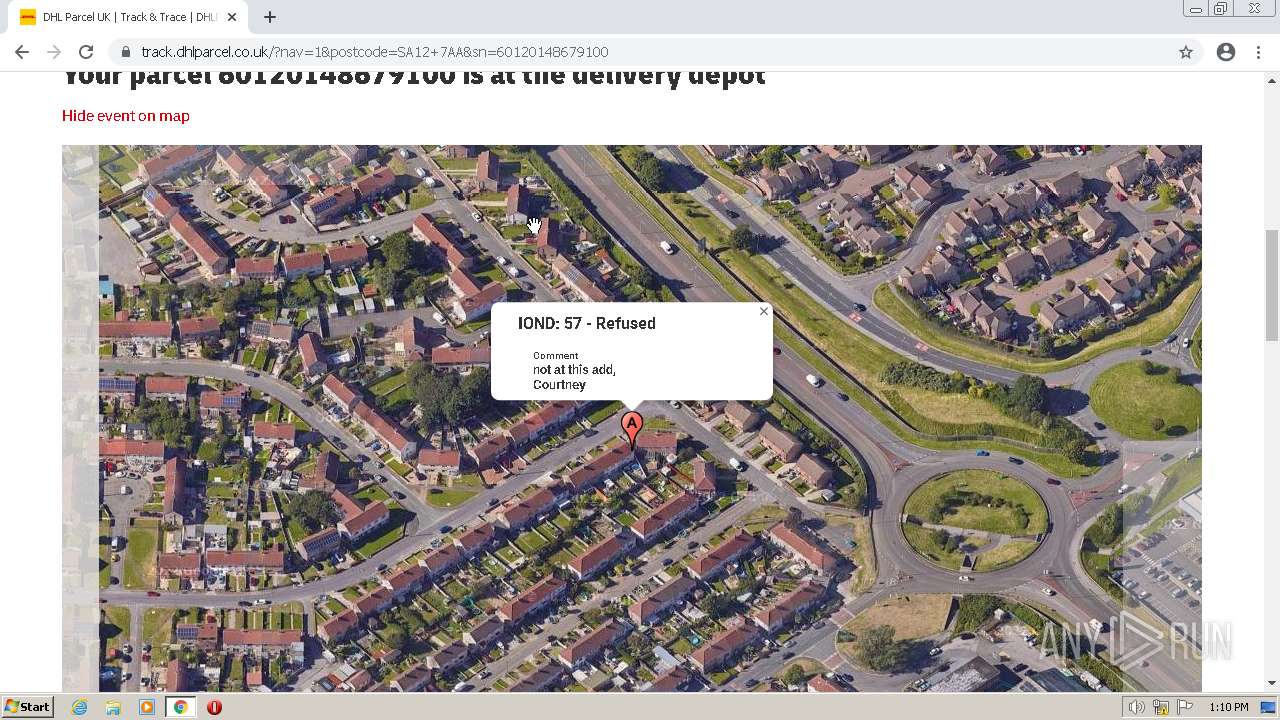Click the scrollbar down arrow

coord(1272,684)
